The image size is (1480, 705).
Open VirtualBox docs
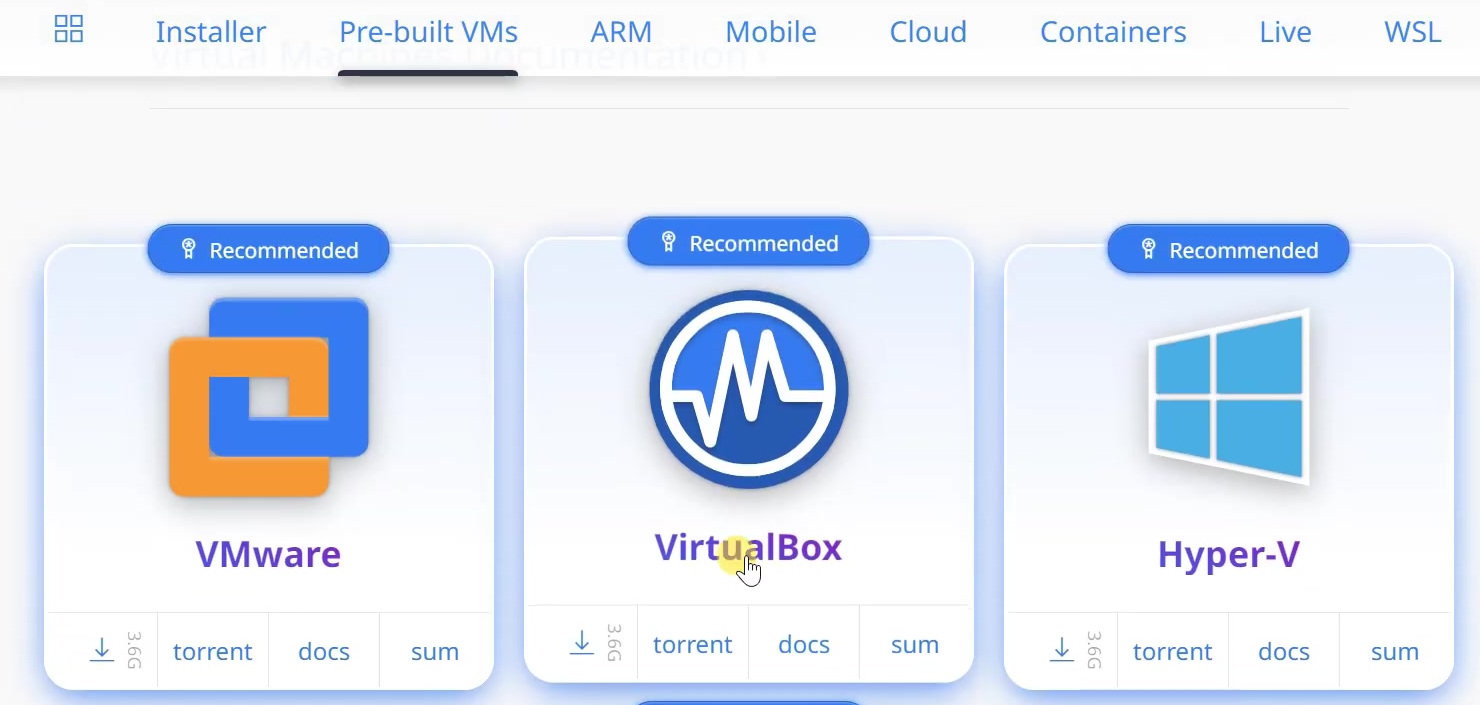804,645
